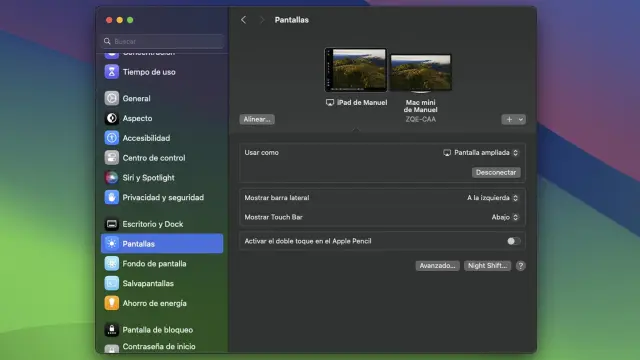Select the iPad de Manuel display thumbnail

tap(356, 70)
